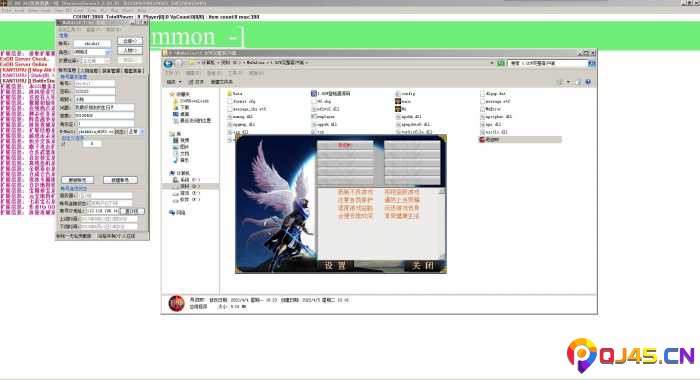The width and height of the screenshot is (700, 380).
Task: Click the 设置 settings button in launcher
Action: tap(335, 266)
